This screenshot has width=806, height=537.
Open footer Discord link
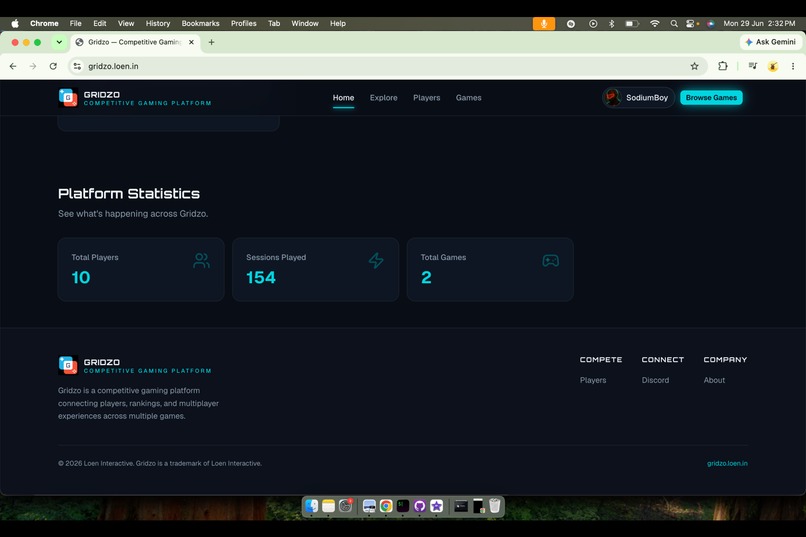point(655,380)
